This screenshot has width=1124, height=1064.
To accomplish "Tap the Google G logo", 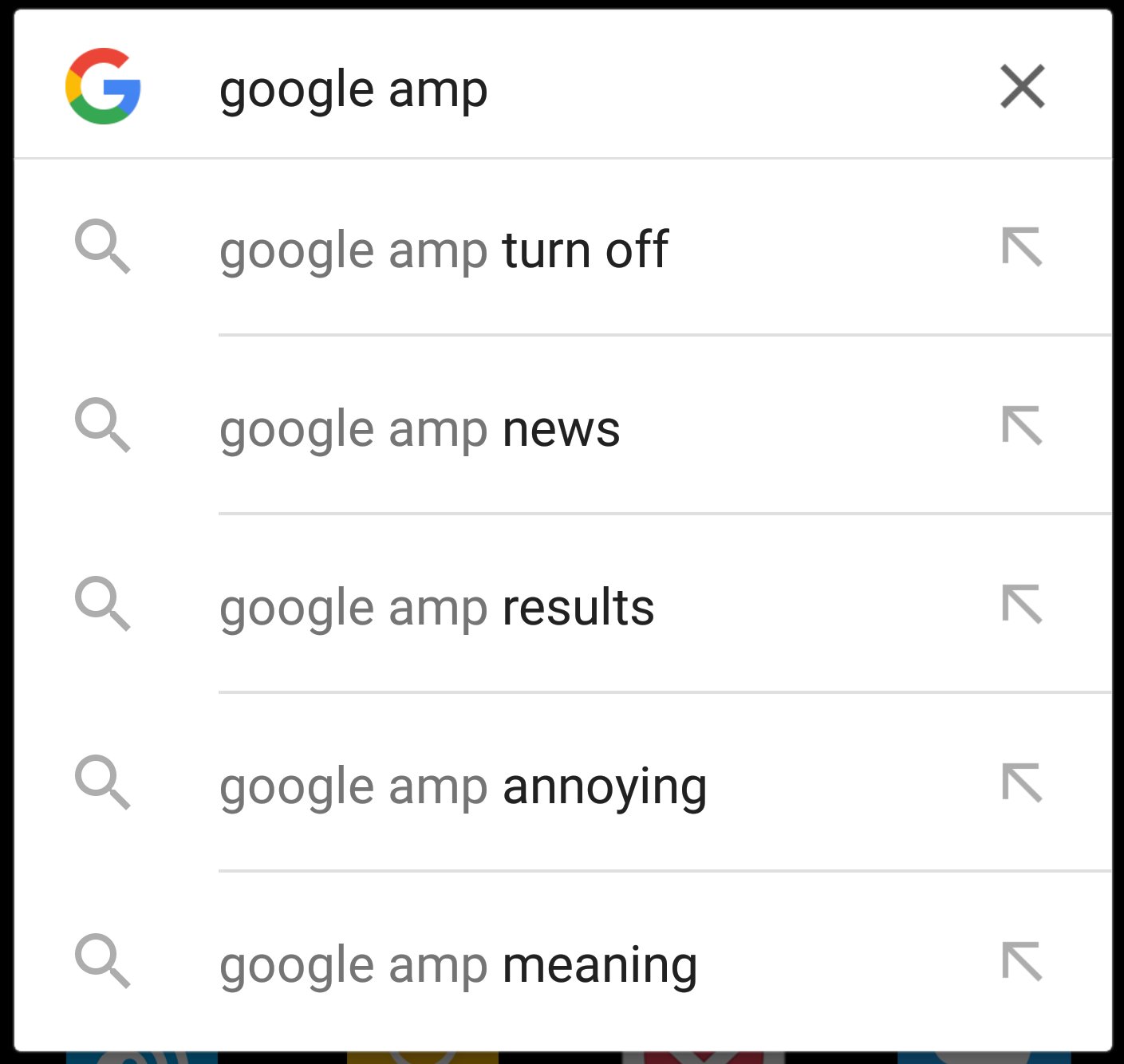I will pyautogui.click(x=103, y=86).
